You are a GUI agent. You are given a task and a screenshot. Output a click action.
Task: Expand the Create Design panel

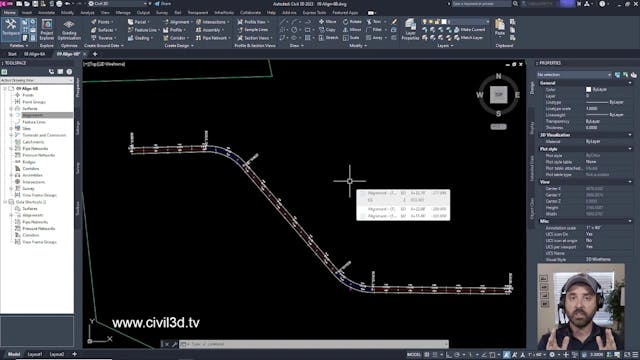click(179, 46)
